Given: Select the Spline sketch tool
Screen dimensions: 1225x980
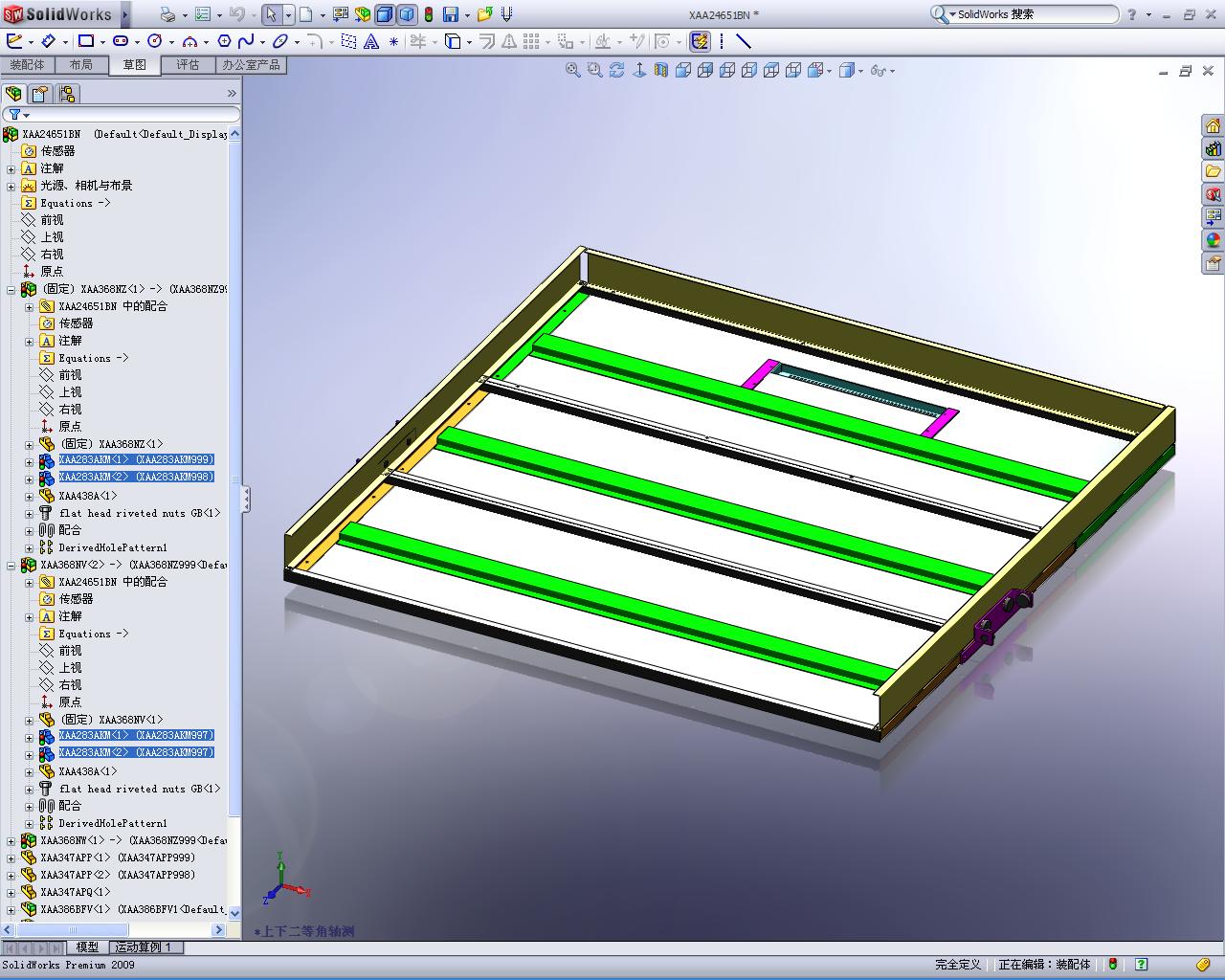Looking at the screenshot, I should coord(247,41).
